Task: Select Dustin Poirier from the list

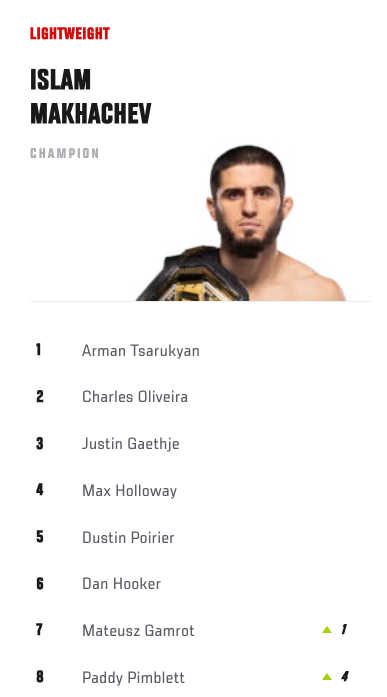Action: tap(128, 537)
